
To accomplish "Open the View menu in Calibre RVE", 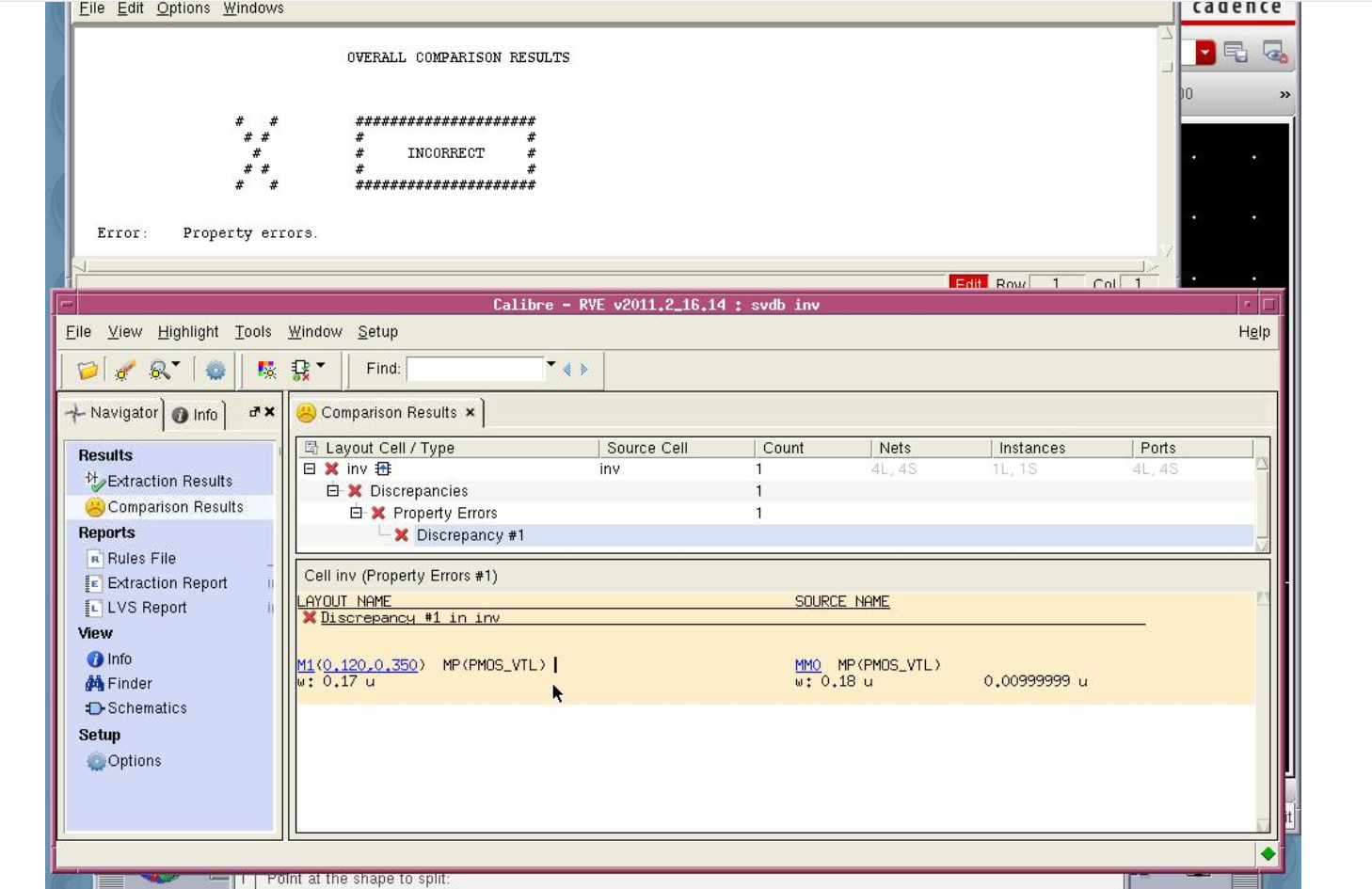I will [125, 332].
